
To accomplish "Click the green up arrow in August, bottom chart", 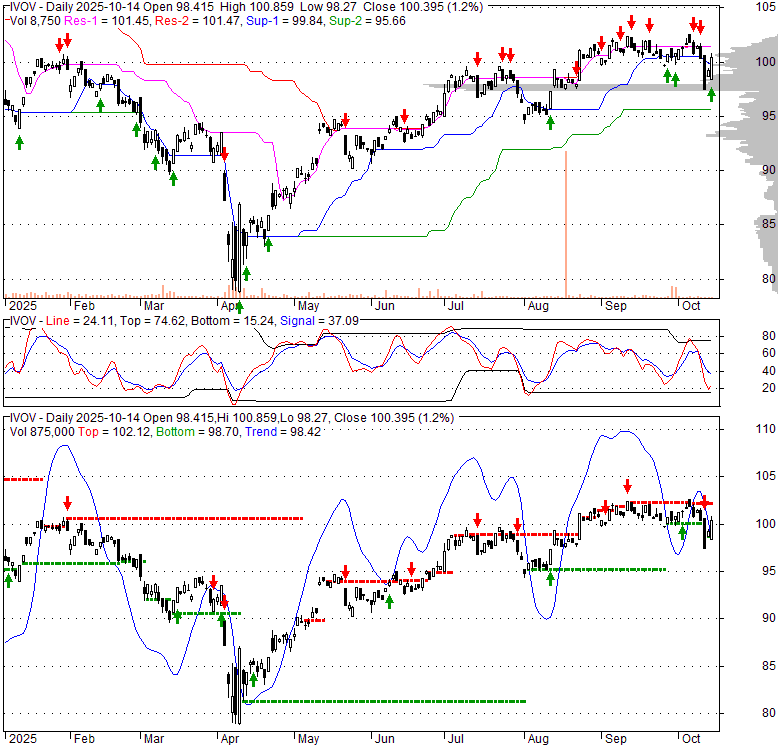I will [550, 579].
